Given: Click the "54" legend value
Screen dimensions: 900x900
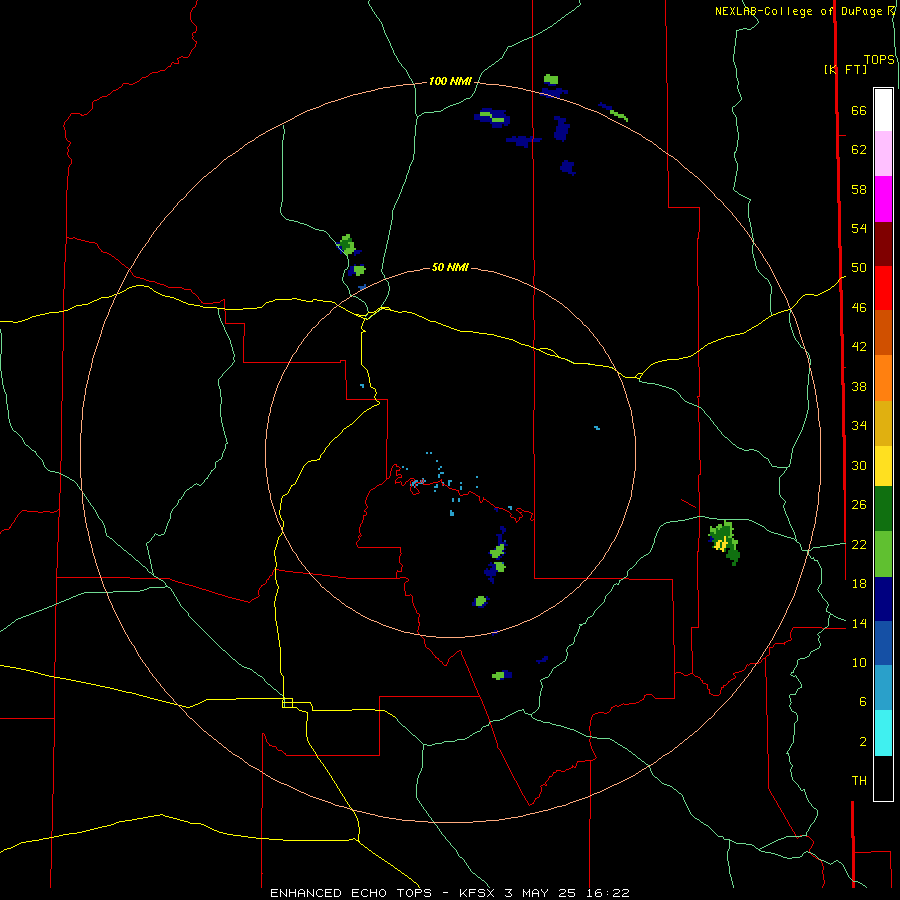Looking at the screenshot, I should click(x=859, y=228).
